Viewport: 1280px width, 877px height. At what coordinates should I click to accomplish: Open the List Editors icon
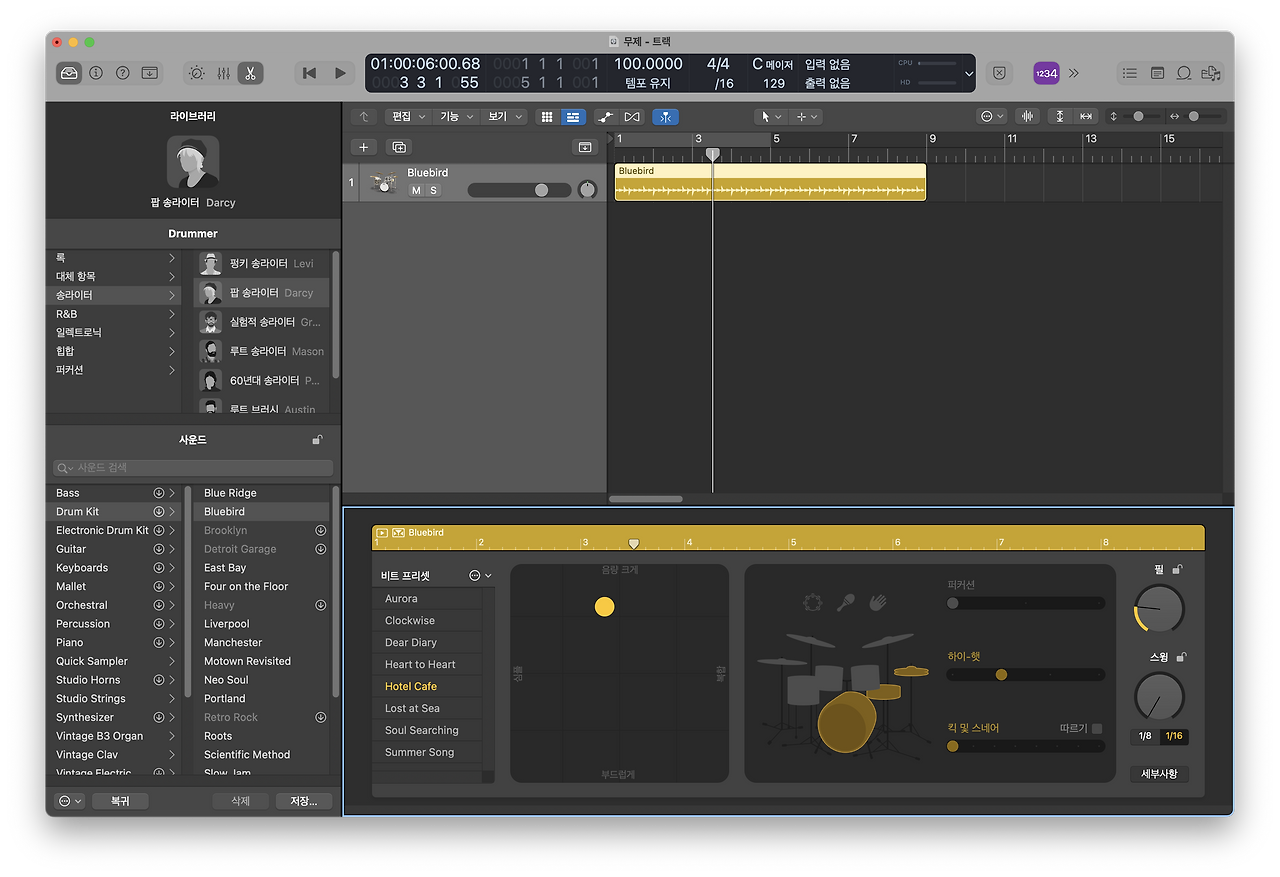1130,73
